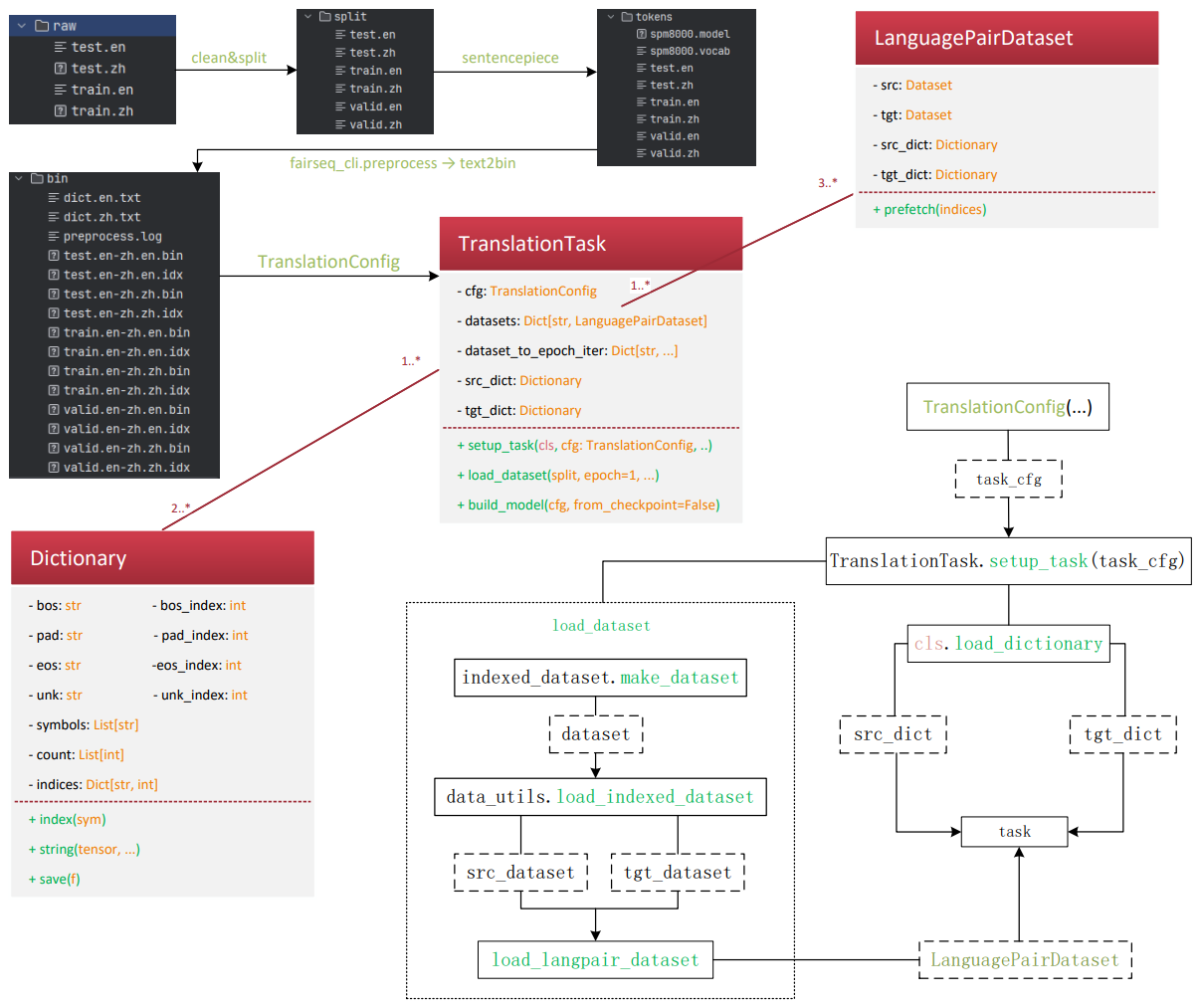Viewport: 1201px width, 1008px height.
Task: Click file icon beside valid.en-zh.zh.bin
Action: (x=54, y=448)
